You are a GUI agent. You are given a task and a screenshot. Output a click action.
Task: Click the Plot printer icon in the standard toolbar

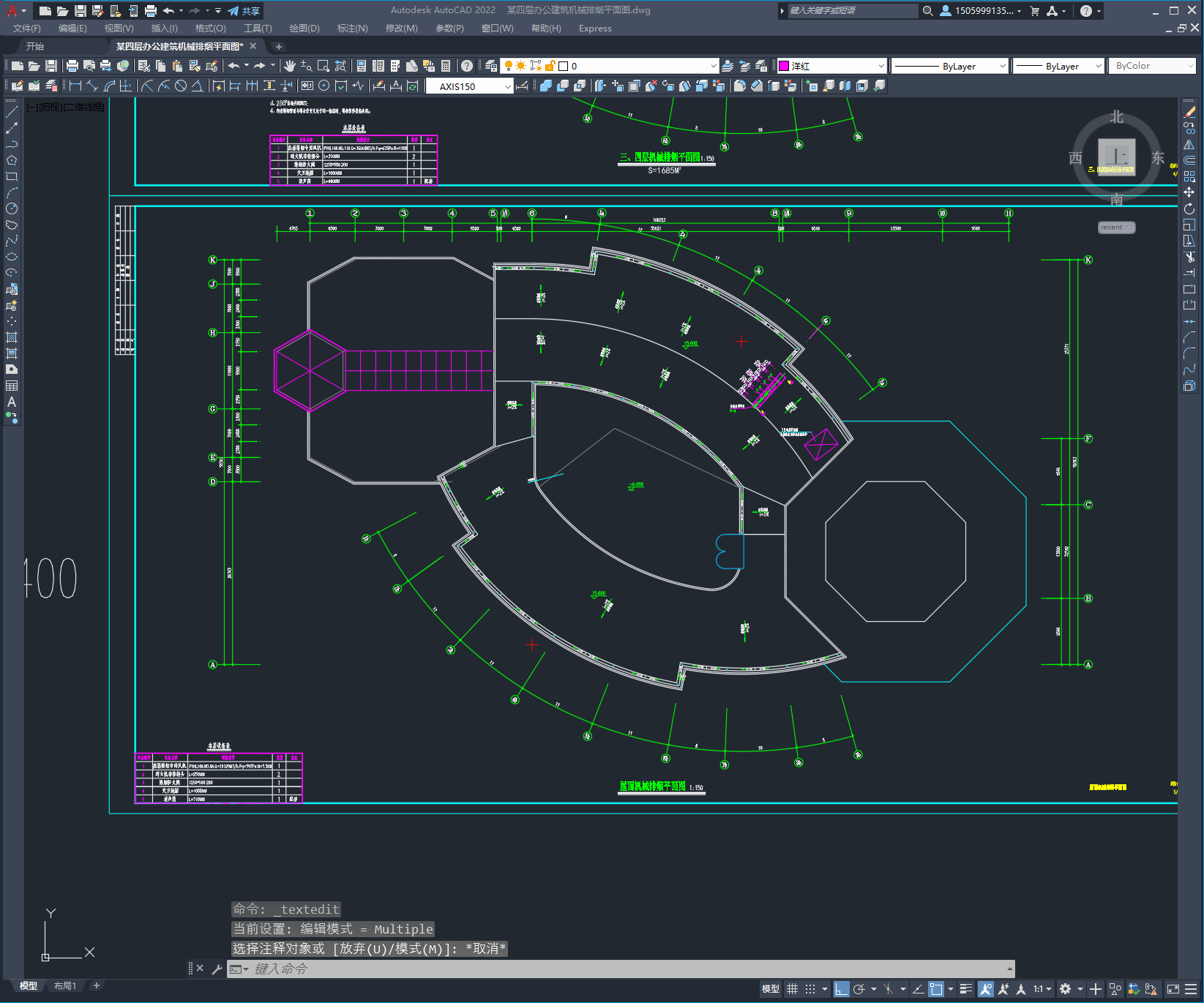[x=72, y=66]
